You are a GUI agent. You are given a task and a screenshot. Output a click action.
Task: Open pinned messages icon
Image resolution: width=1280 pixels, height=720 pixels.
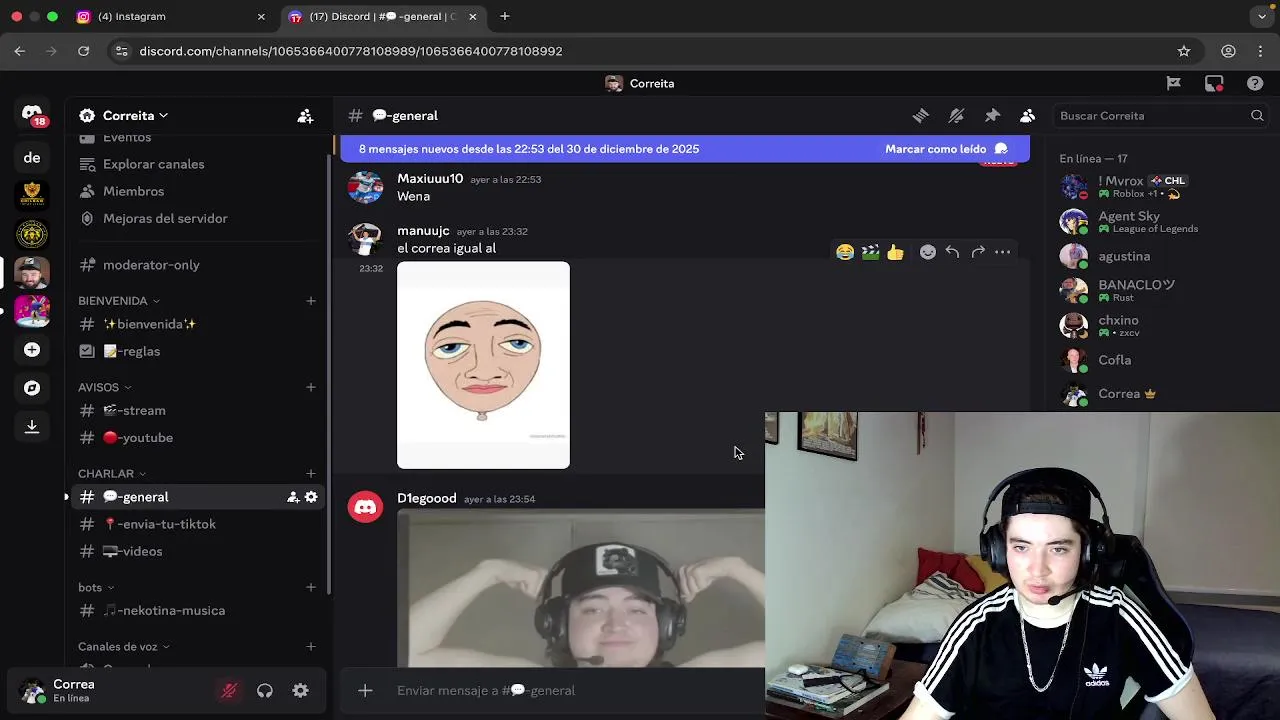pyautogui.click(x=992, y=116)
